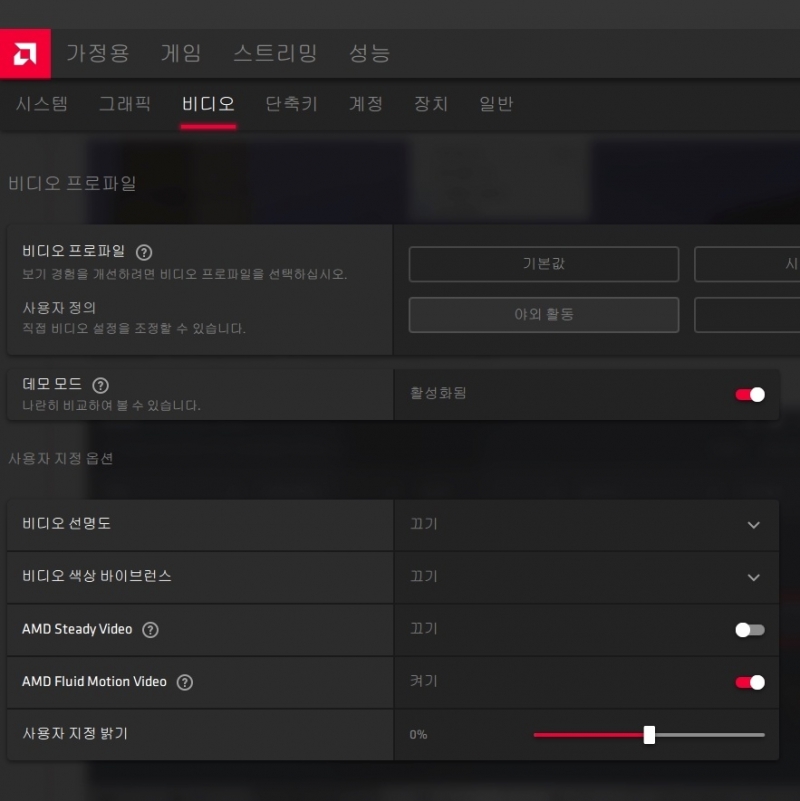
Task: Click the 사용자 지정 옵션 heading
Action: pyautogui.click(x=61, y=458)
